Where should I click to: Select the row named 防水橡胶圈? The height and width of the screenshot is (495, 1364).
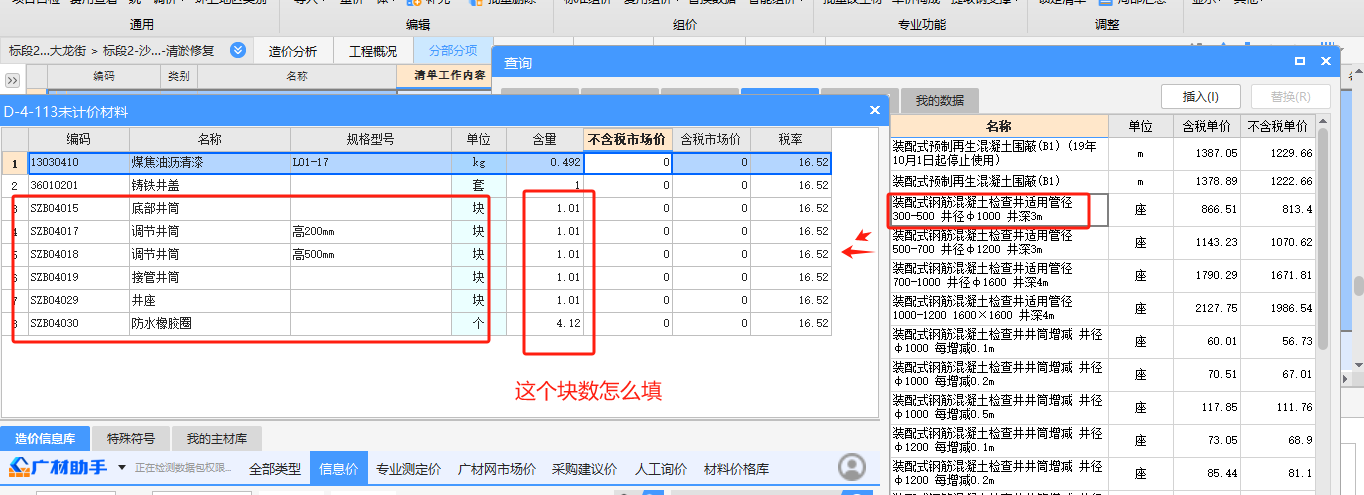(x=416, y=323)
